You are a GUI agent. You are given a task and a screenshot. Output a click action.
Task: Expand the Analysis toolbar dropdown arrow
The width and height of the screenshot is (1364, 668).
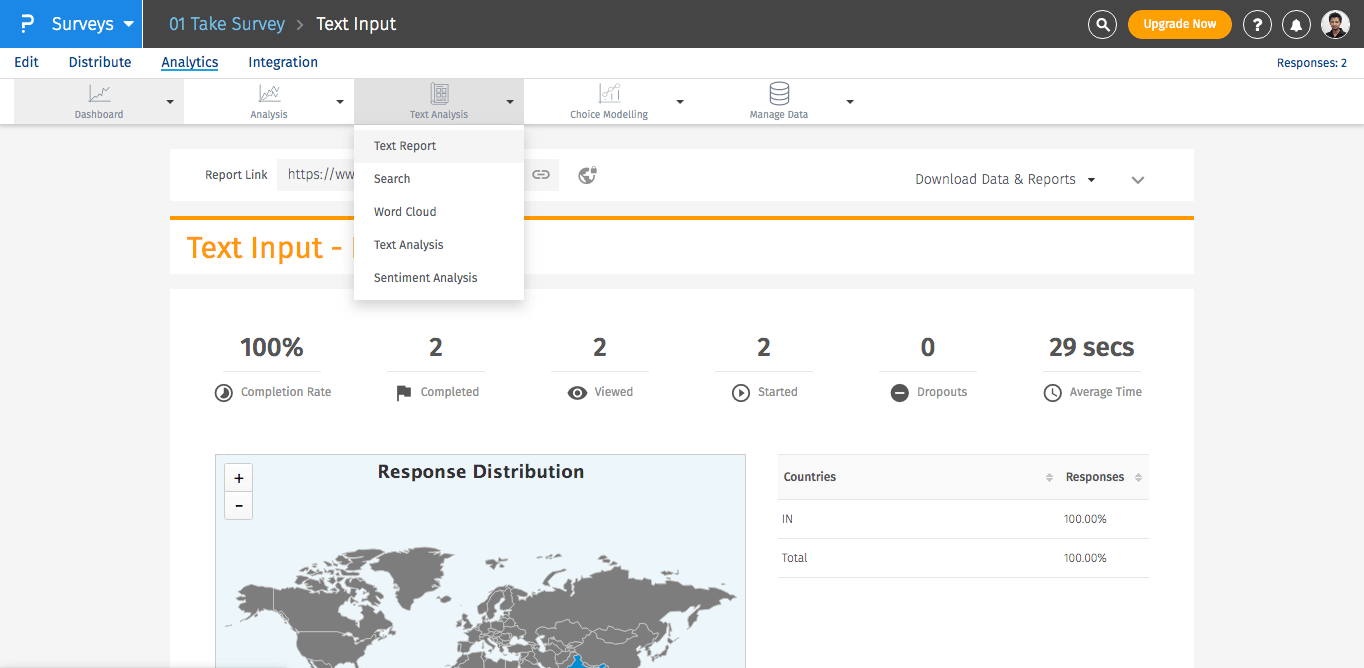tap(340, 102)
